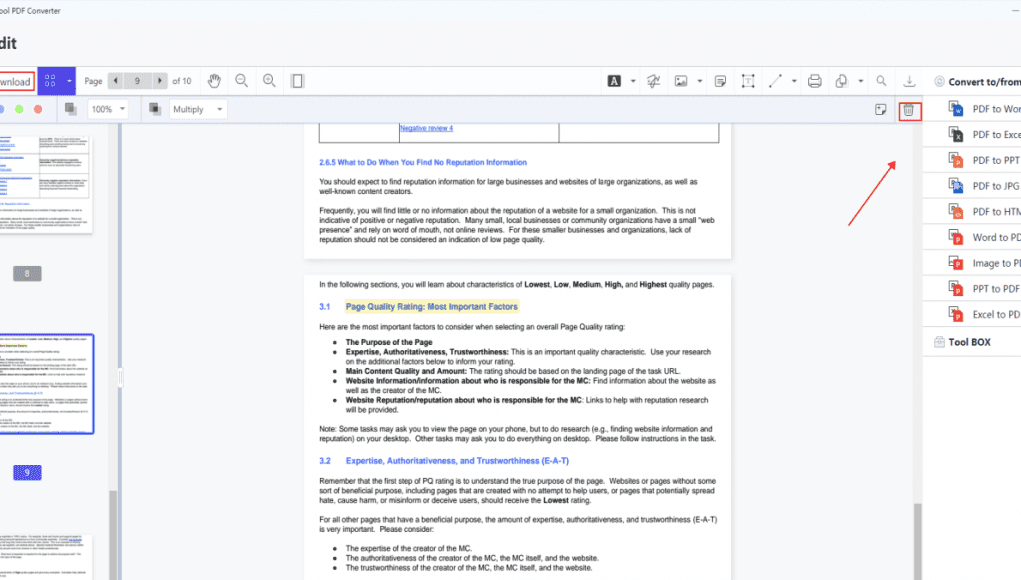The image size is (1021, 580).
Task: Zoom in on the document
Action: (x=269, y=81)
